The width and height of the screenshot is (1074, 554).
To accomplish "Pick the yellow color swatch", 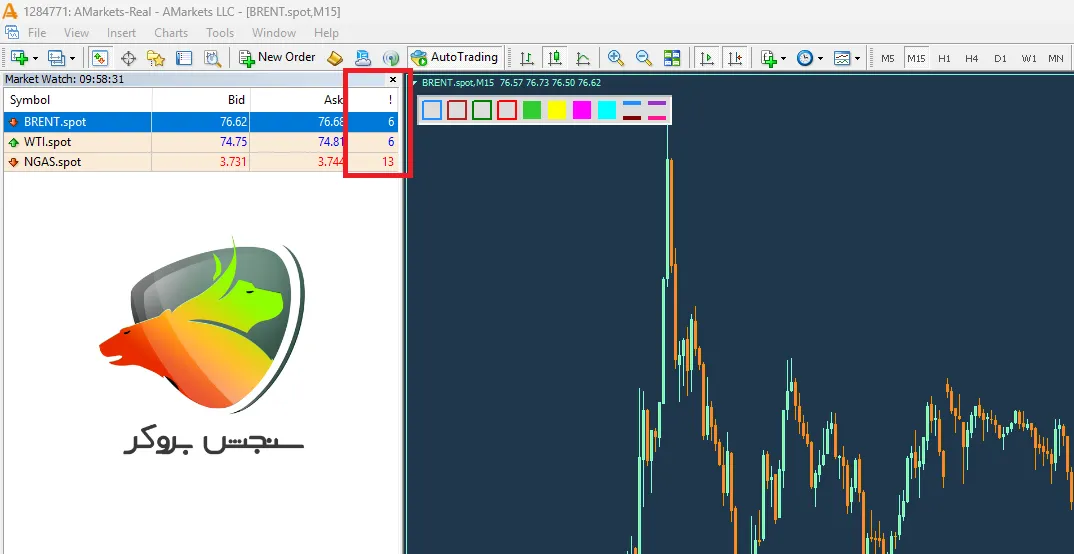I will pyautogui.click(x=557, y=110).
